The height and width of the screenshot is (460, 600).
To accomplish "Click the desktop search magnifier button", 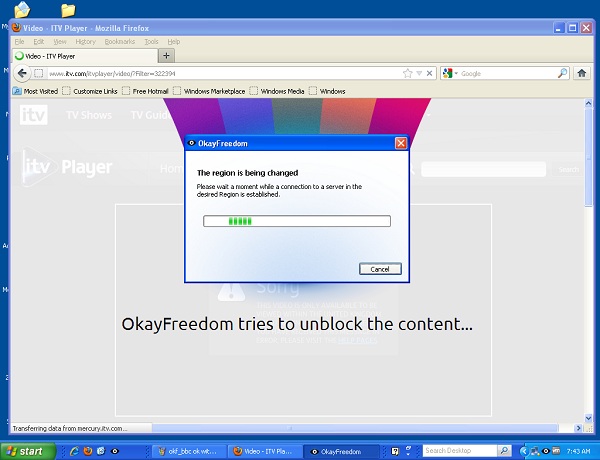I will pos(504,451).
